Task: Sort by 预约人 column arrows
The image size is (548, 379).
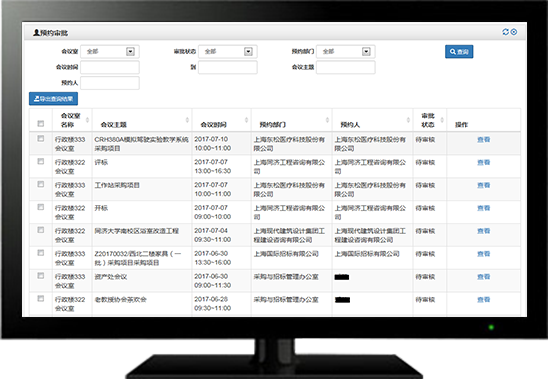Action: (408, 120)
